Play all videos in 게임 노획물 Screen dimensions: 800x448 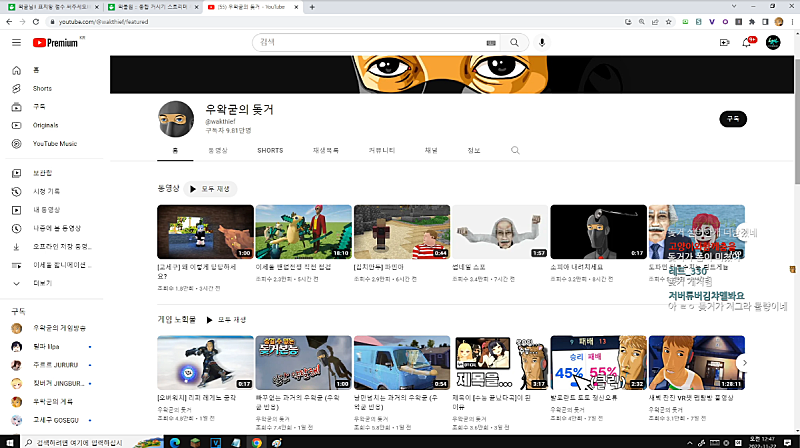225,320
